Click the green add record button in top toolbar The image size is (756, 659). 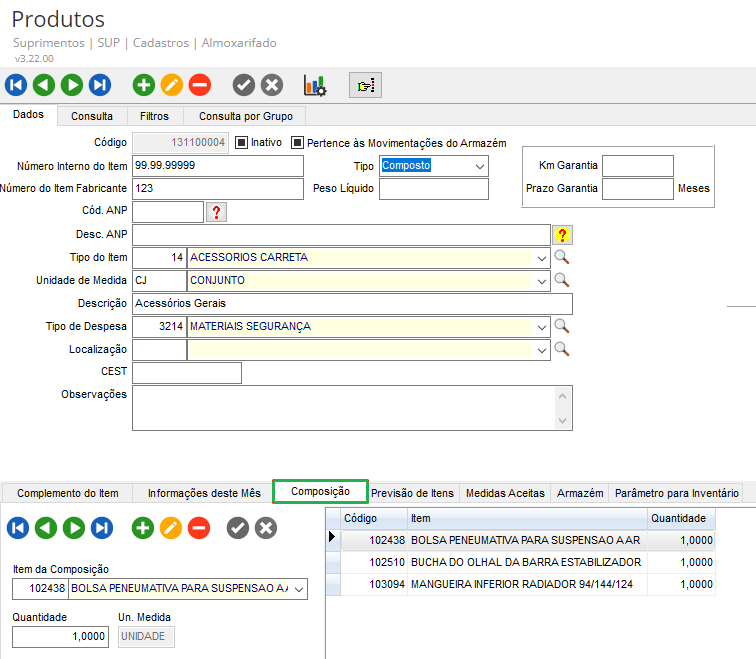pos(144,85)
